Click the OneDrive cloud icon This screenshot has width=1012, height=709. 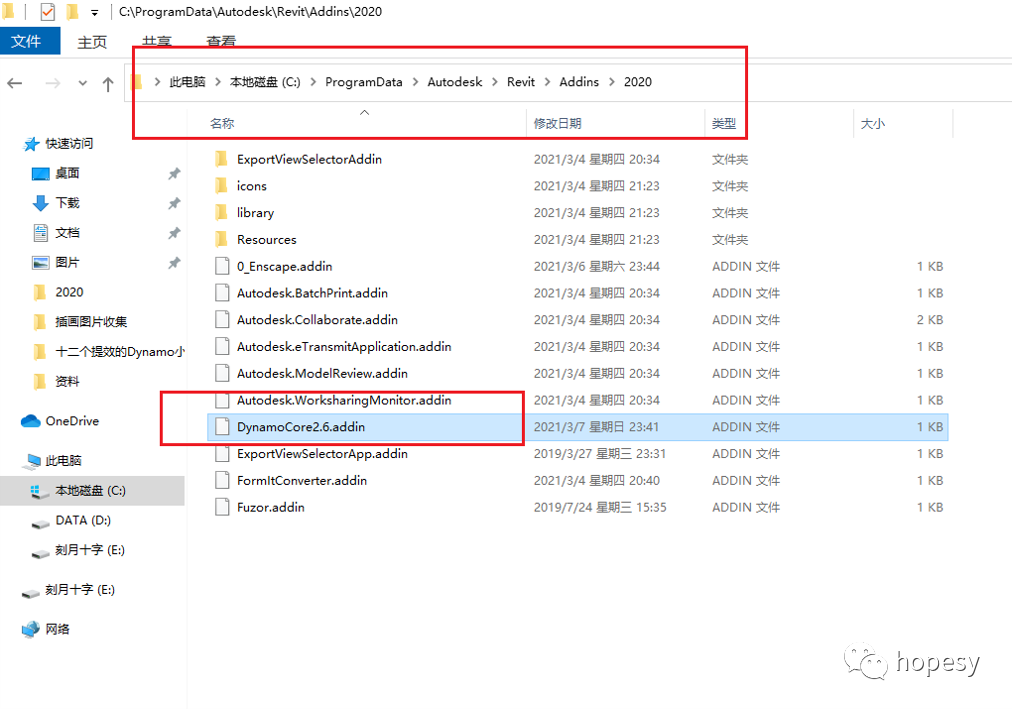point(30,421)
